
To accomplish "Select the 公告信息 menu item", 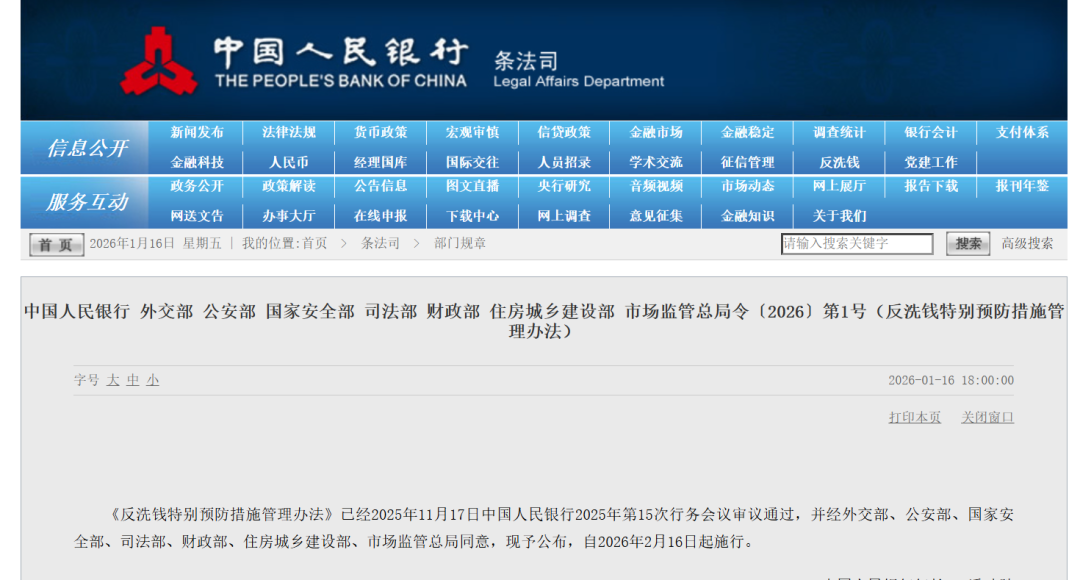I will (381, 186).
